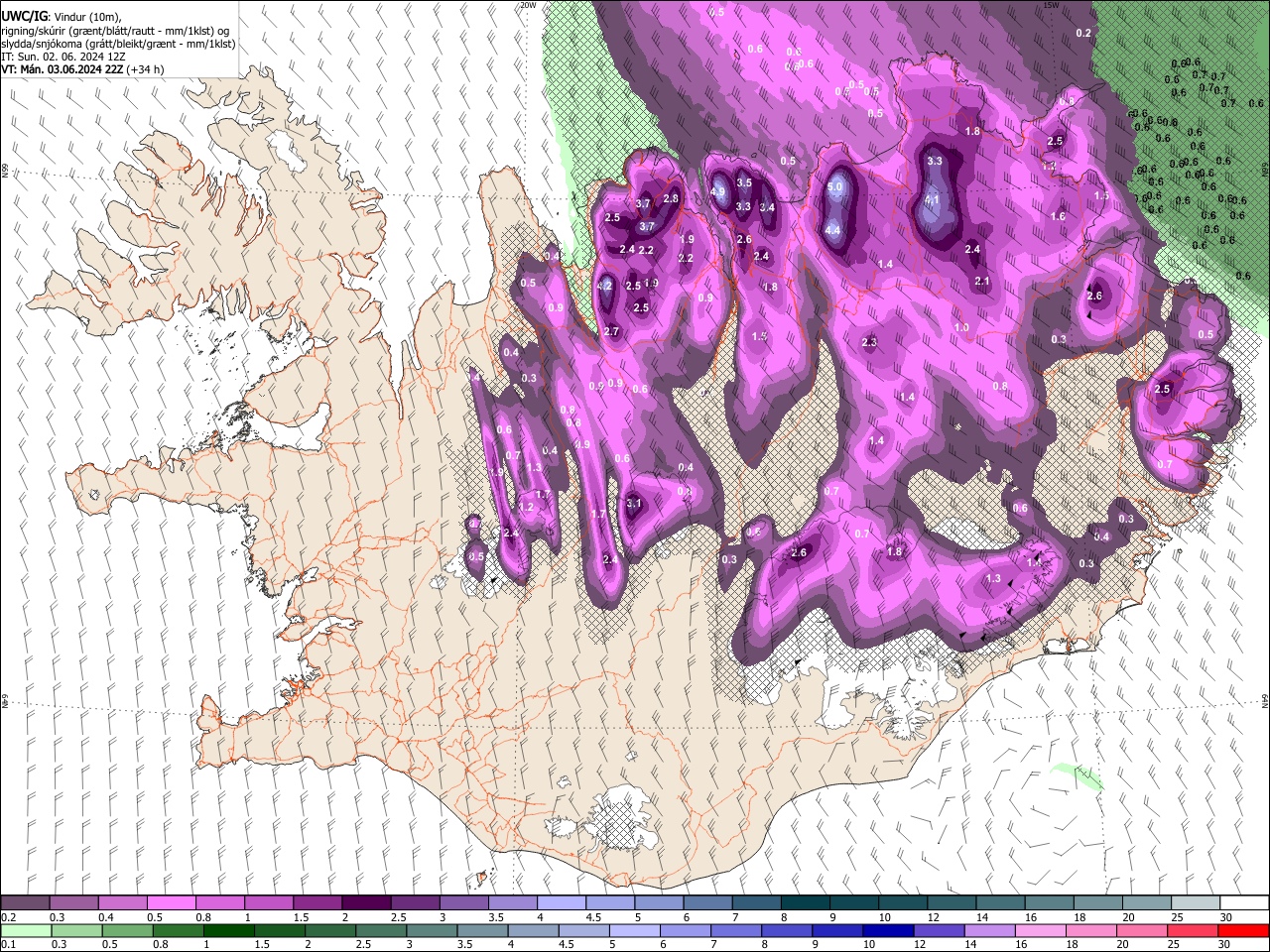Click the dark teal 8 snow legend swatch
The image size is (1270, 952).
805,903
